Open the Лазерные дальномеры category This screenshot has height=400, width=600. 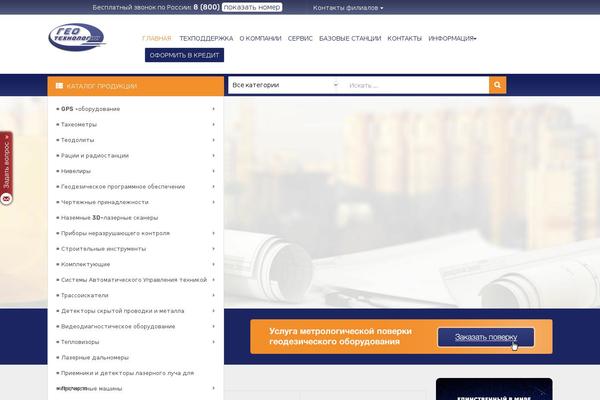[x=95, y=358]
